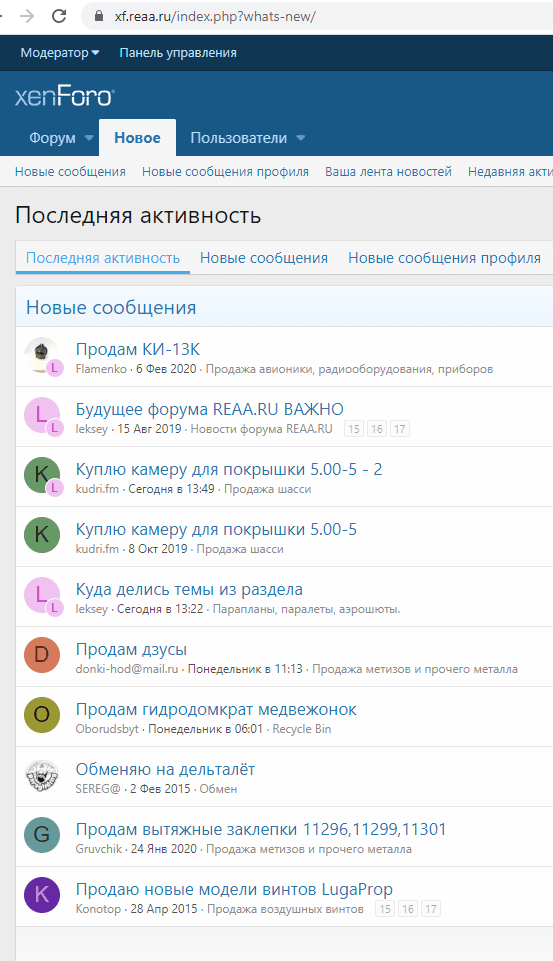
Task: Switch to Новые сообщения профиля content tab
Action: pos(444,258)
